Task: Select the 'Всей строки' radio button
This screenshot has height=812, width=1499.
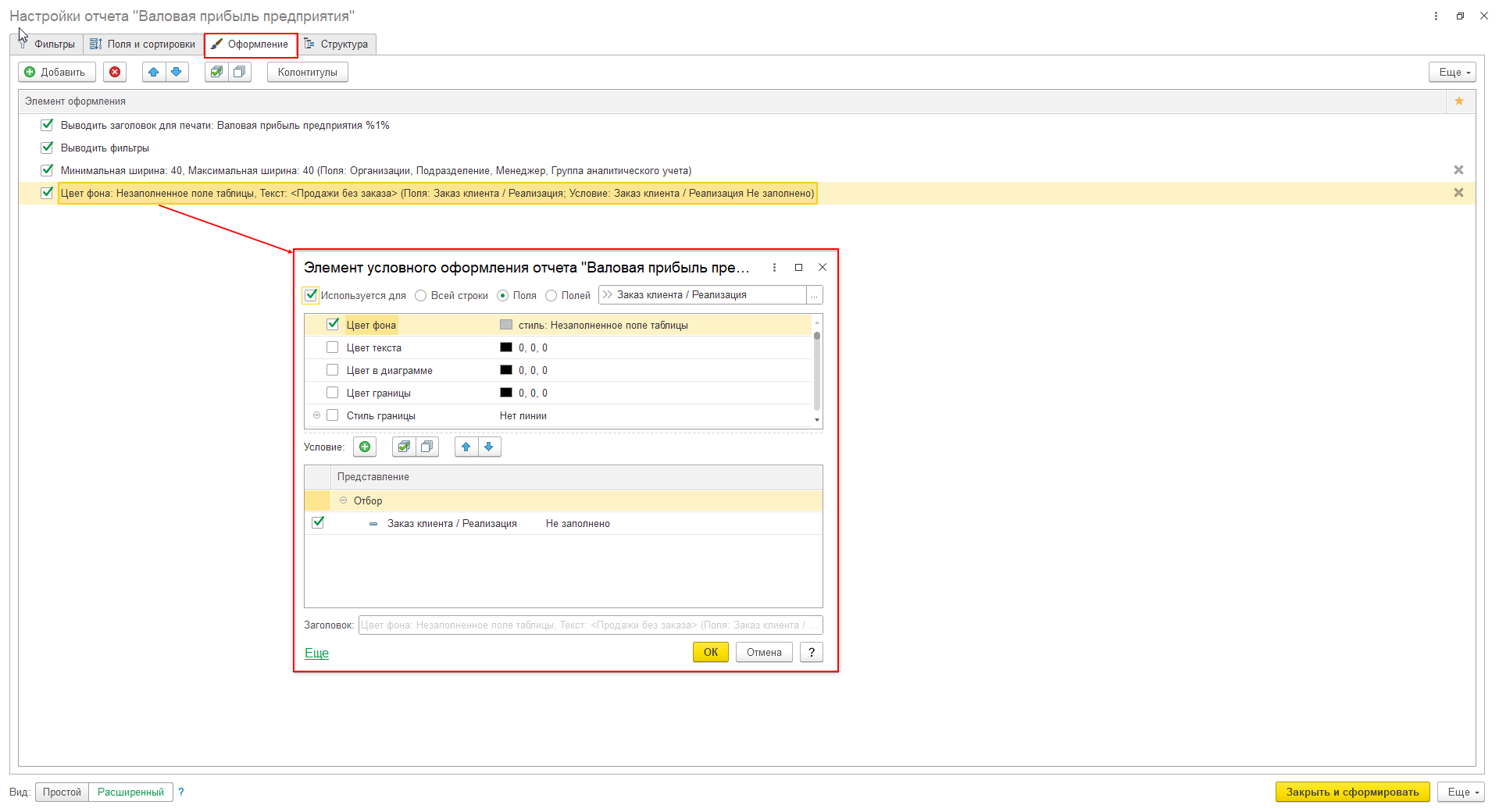Action: tap(421, 295)
